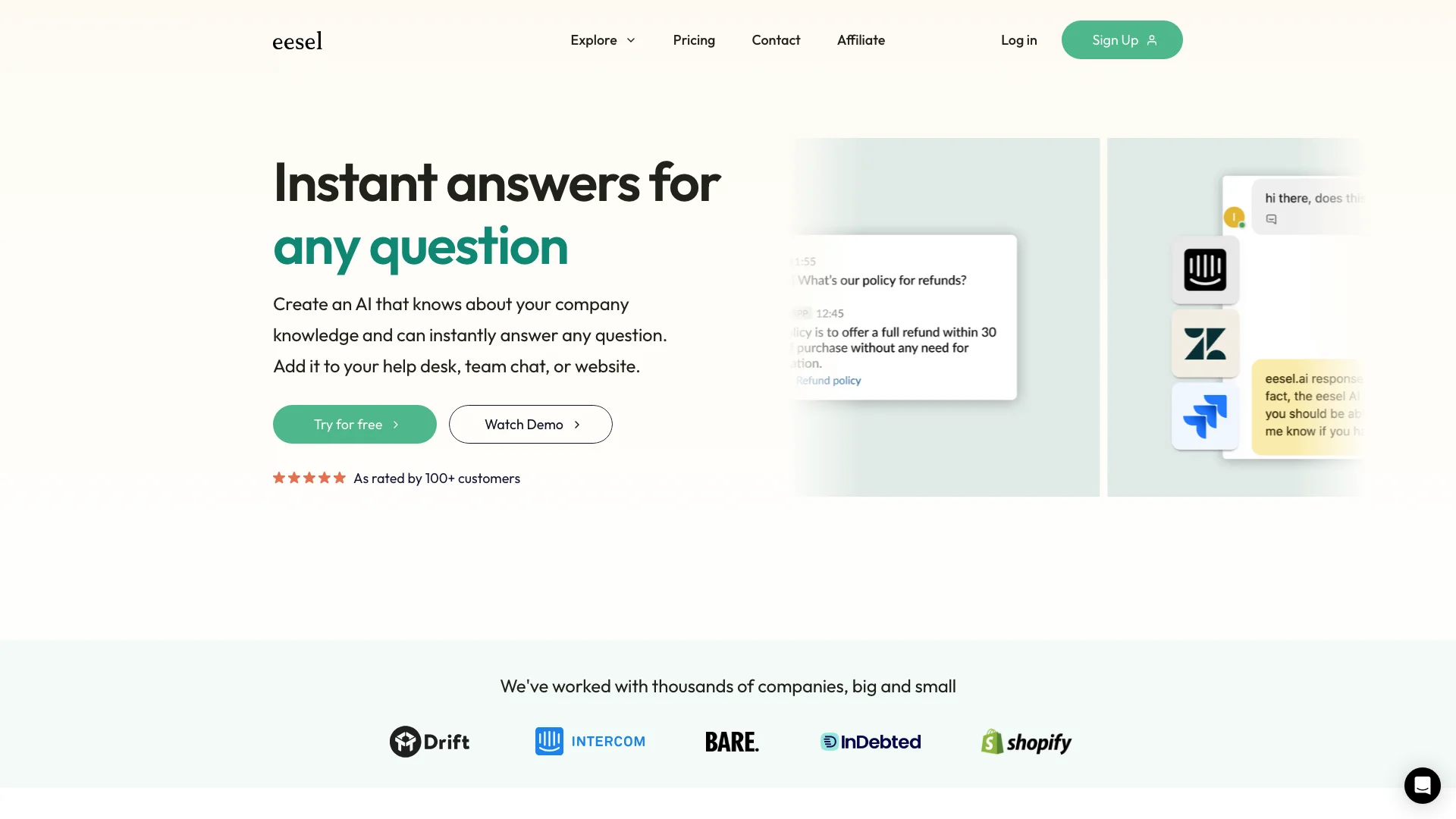Select the Pricing menu item
This screenshot has height=819, width=1456.
pyautogui.click(x=694, y=39)
